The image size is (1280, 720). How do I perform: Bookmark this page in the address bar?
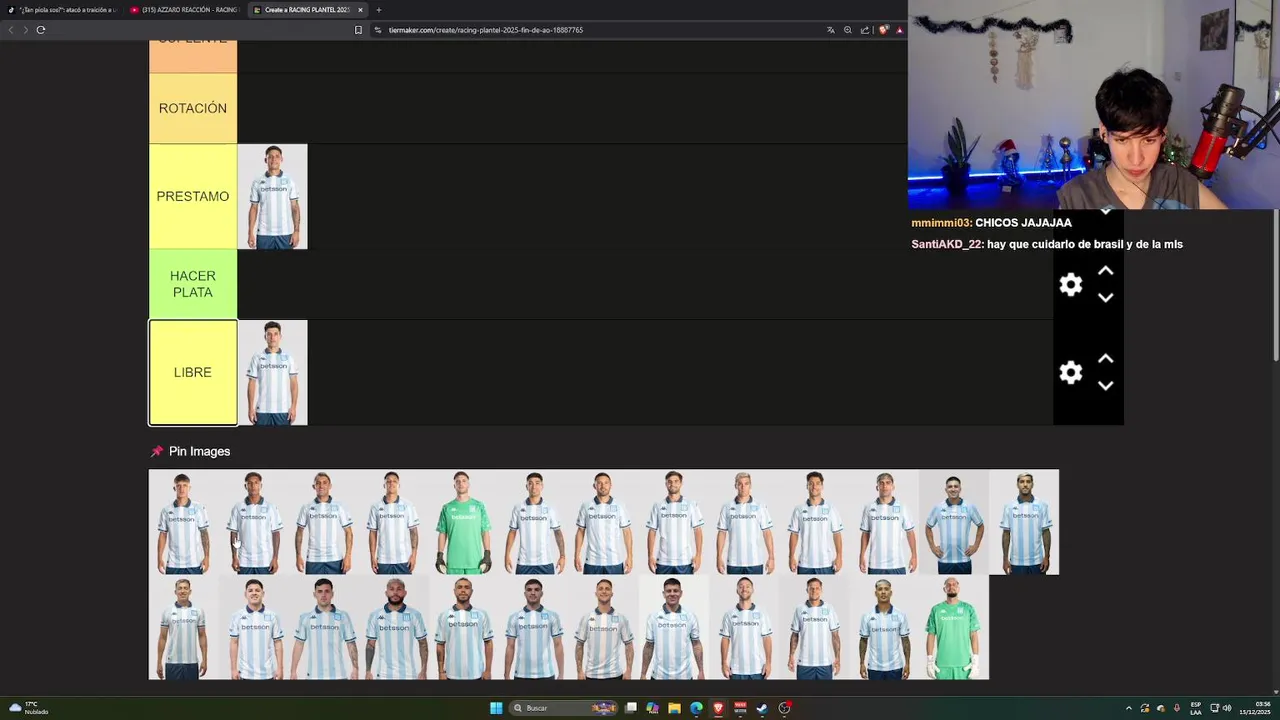coord(358,30)
